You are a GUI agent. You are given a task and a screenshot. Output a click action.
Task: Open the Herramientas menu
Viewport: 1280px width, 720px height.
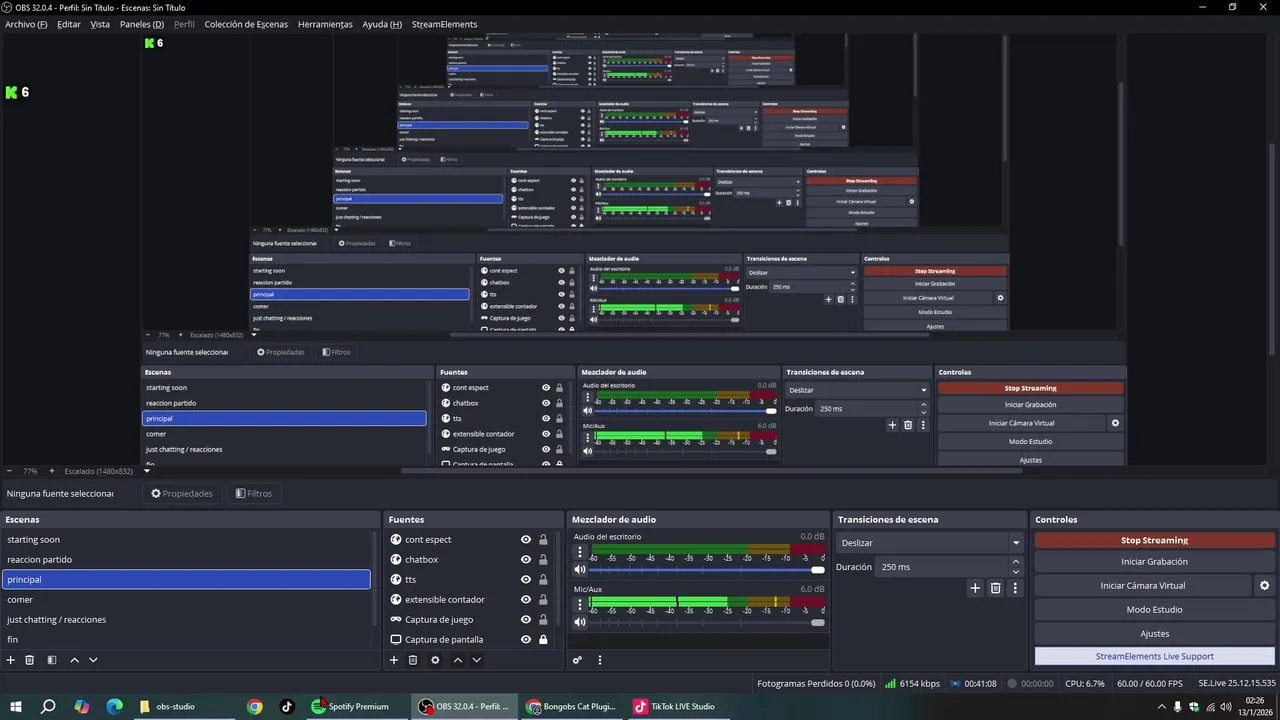point(325,24)
